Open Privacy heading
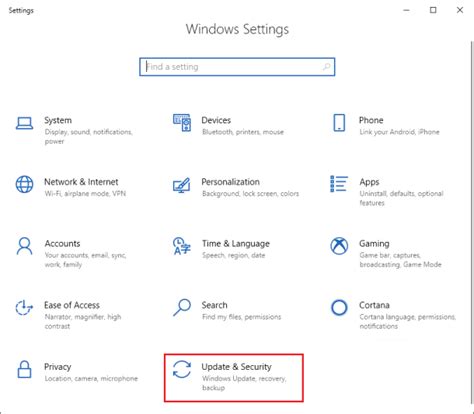The width and height of the screenshot is (474, 414). click(x=58, y=367)
